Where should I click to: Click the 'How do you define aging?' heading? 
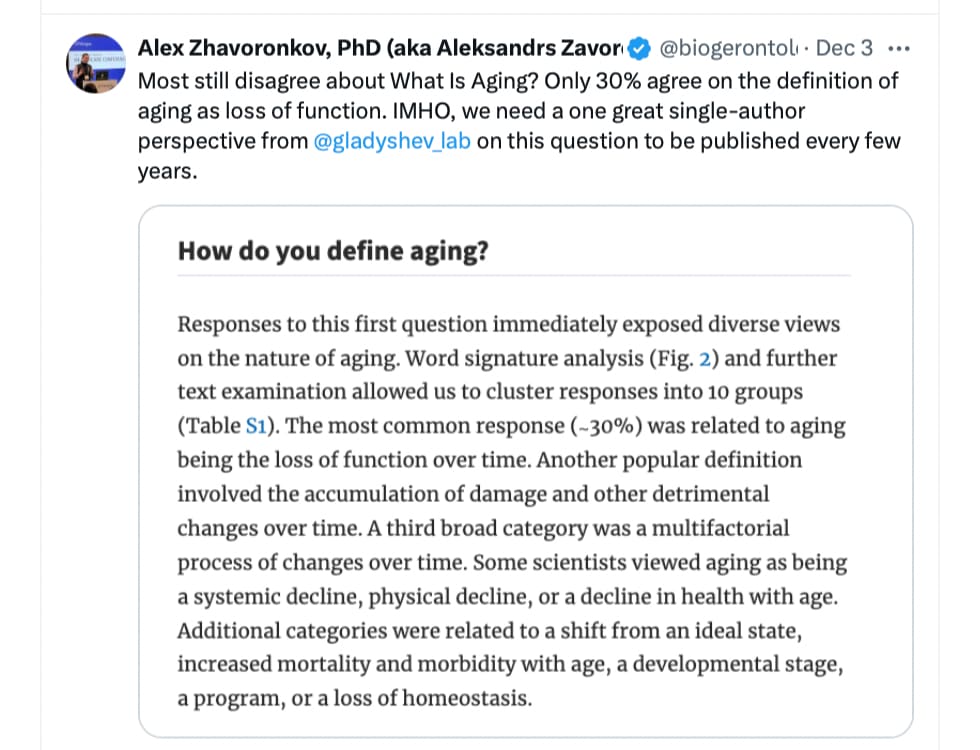[333, 251]
